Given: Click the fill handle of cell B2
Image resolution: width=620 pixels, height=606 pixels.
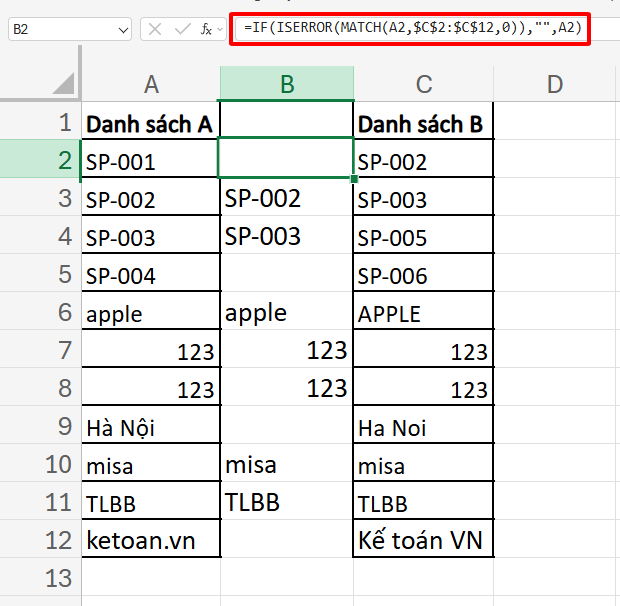Looking at the screenshot, I should [354, 179].
